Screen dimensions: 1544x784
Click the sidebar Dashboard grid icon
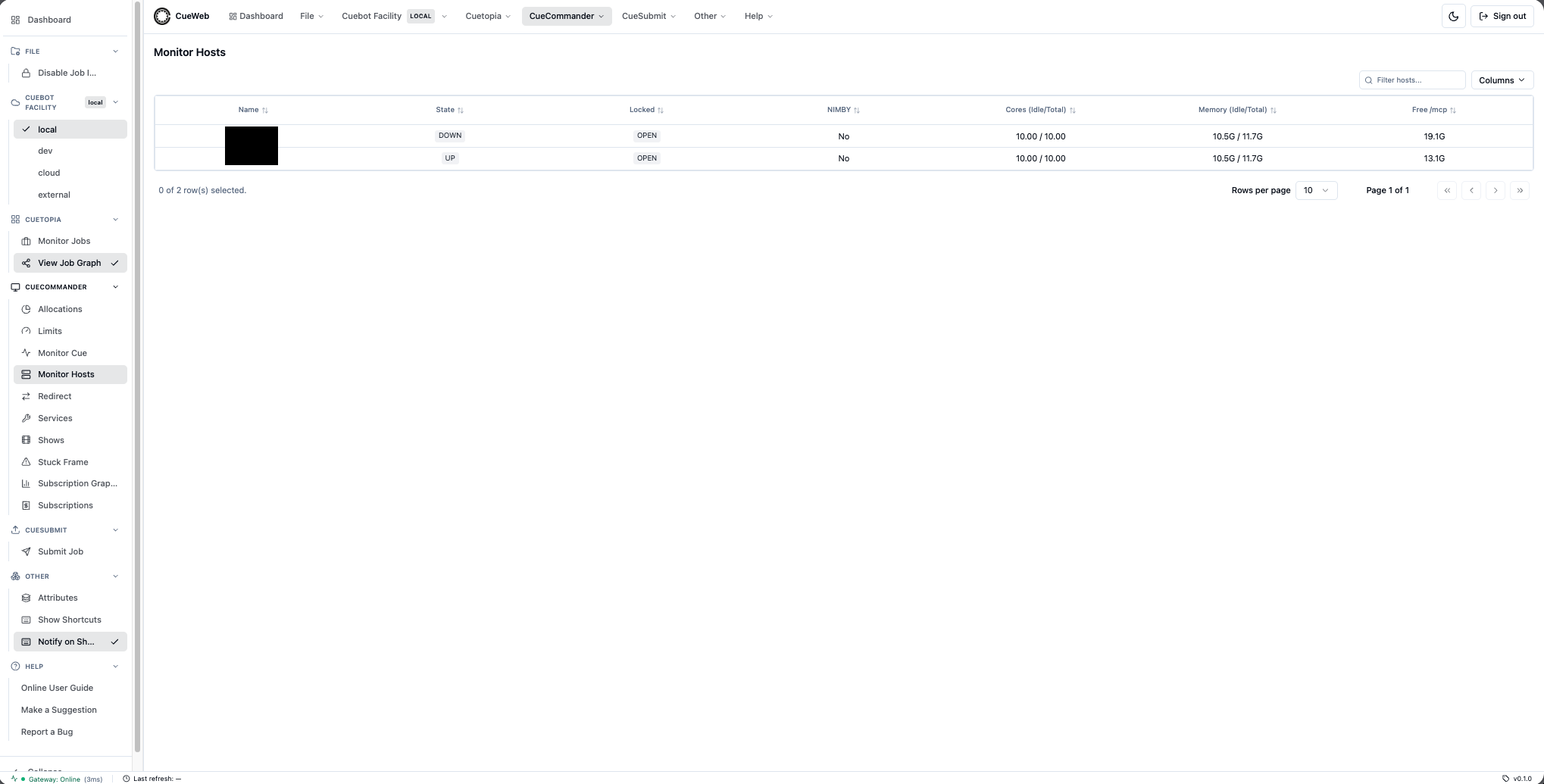pos(15,20)
